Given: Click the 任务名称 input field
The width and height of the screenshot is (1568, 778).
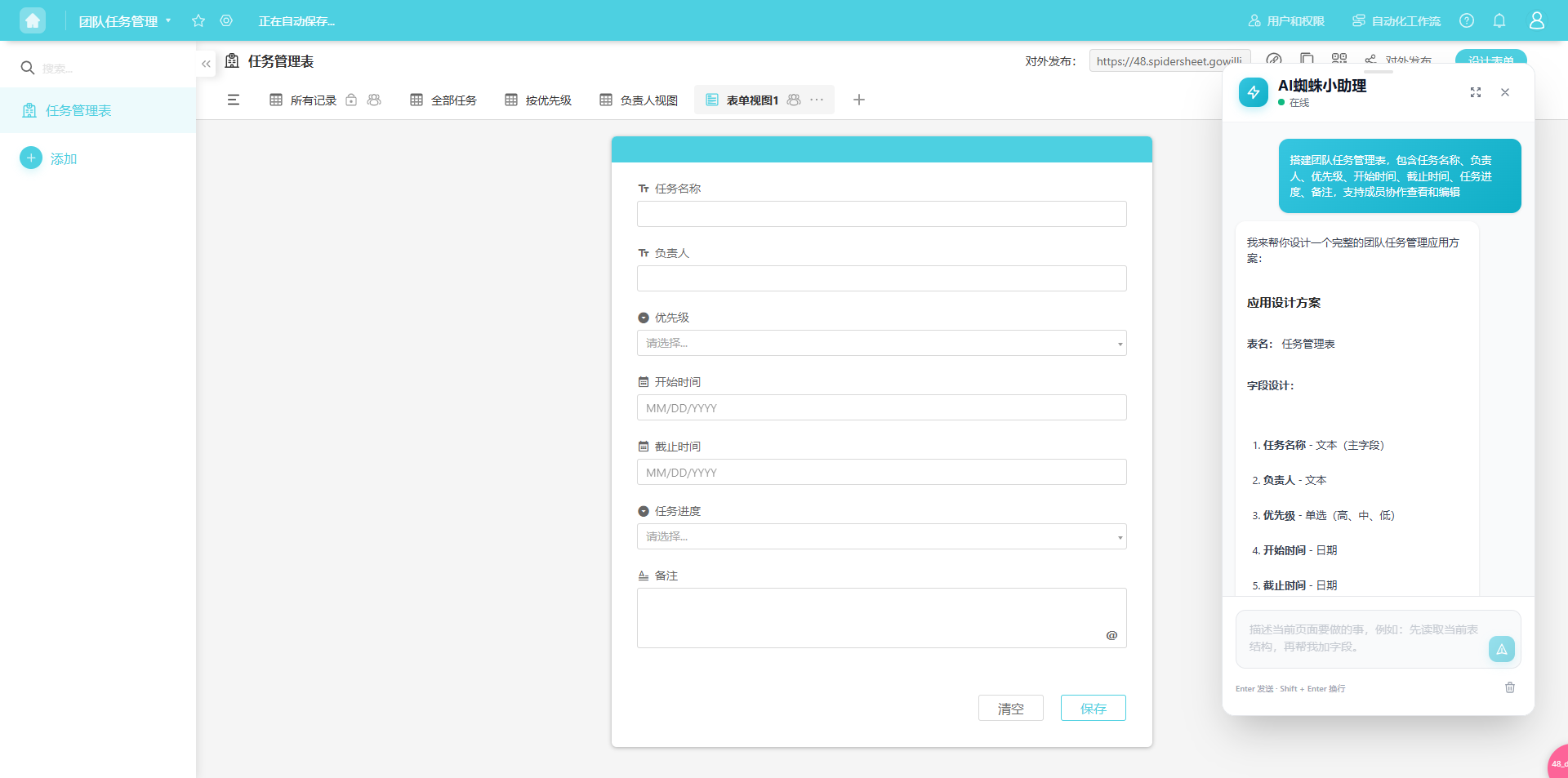Looking at the screenshot, I should click(882, 214).
